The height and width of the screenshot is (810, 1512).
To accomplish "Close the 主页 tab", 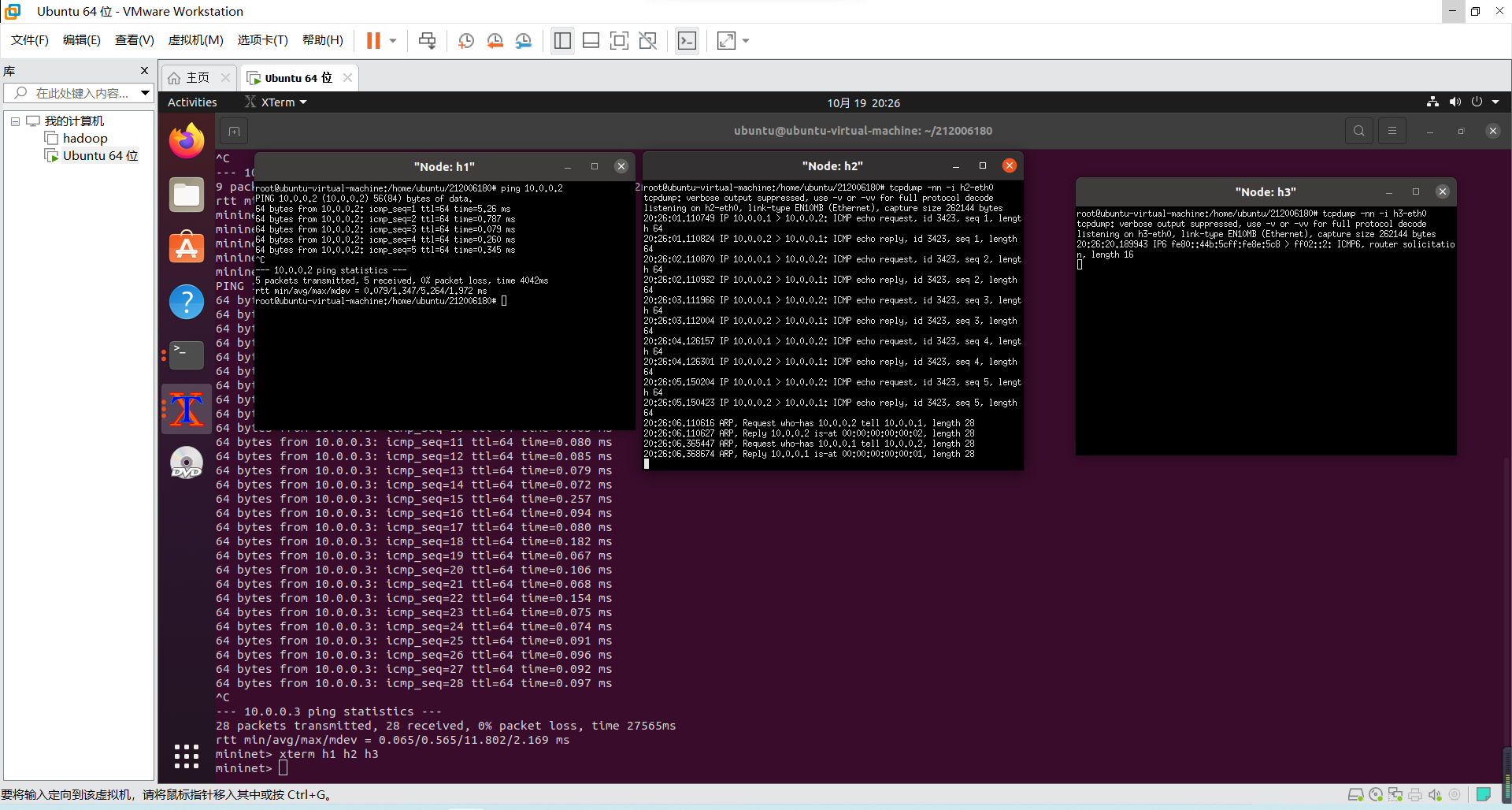I will point(226,78).
